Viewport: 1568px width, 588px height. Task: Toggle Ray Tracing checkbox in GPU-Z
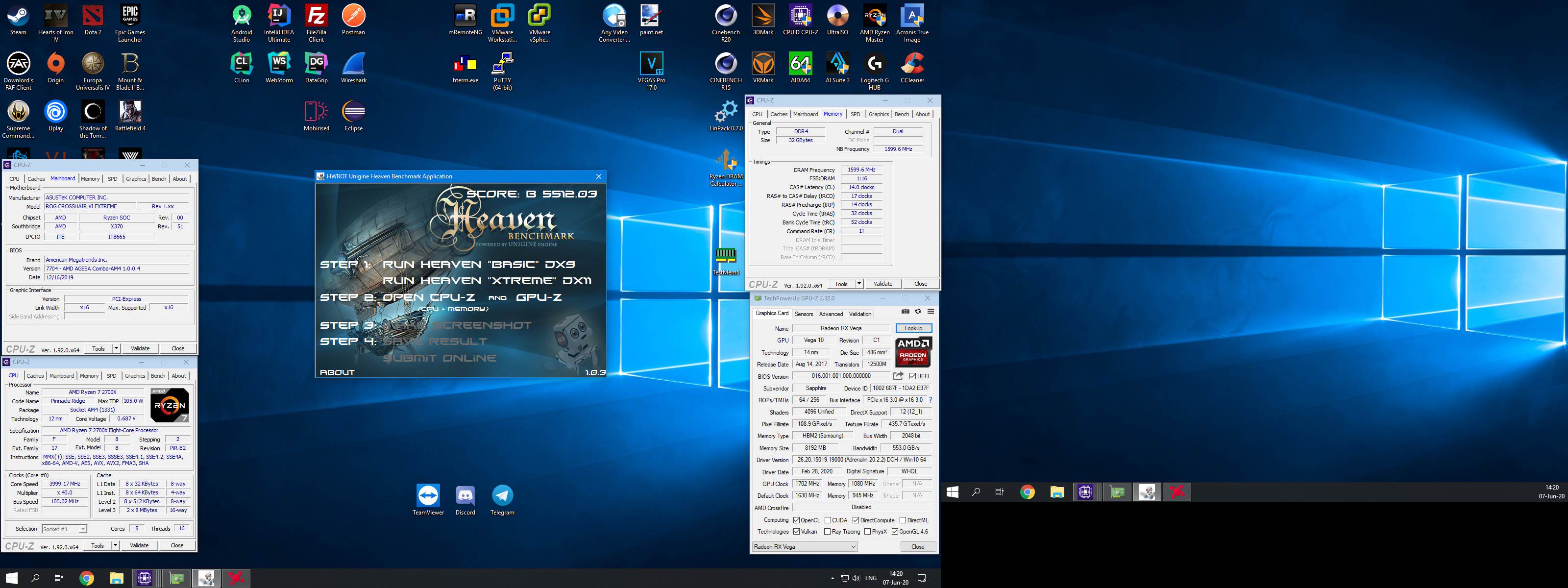point(827,532)
